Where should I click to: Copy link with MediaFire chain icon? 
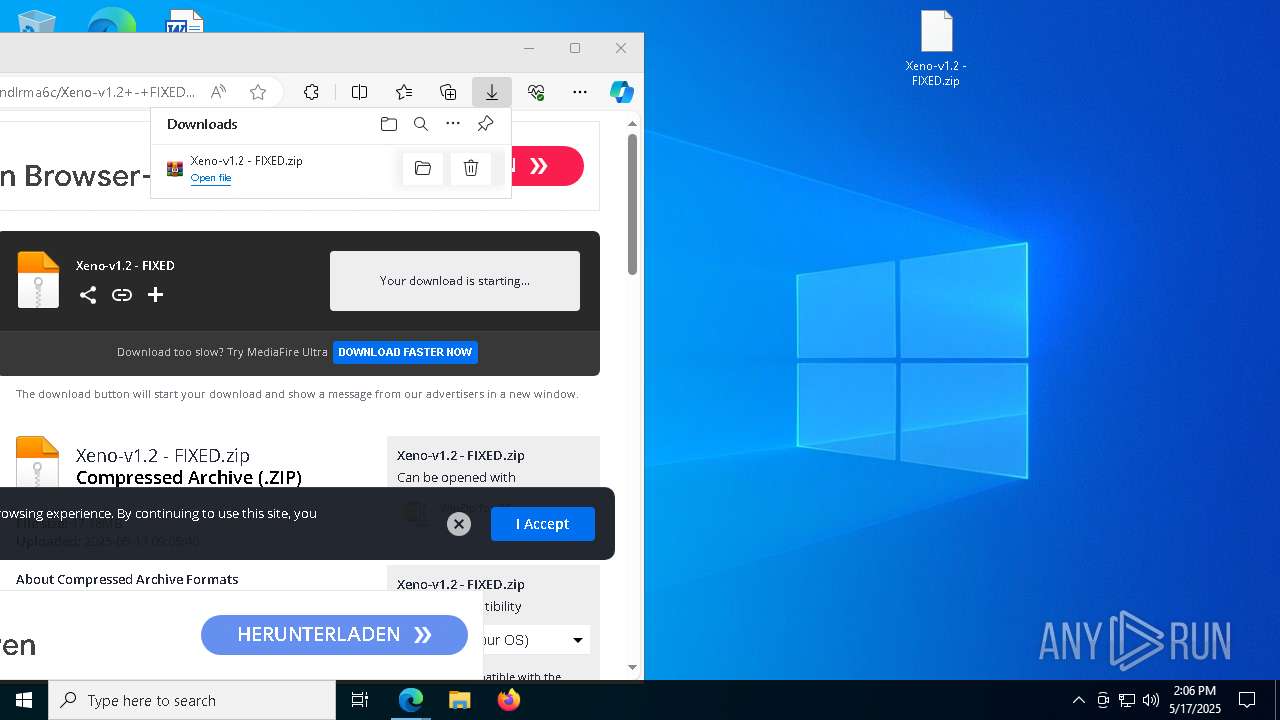(122, 295)
